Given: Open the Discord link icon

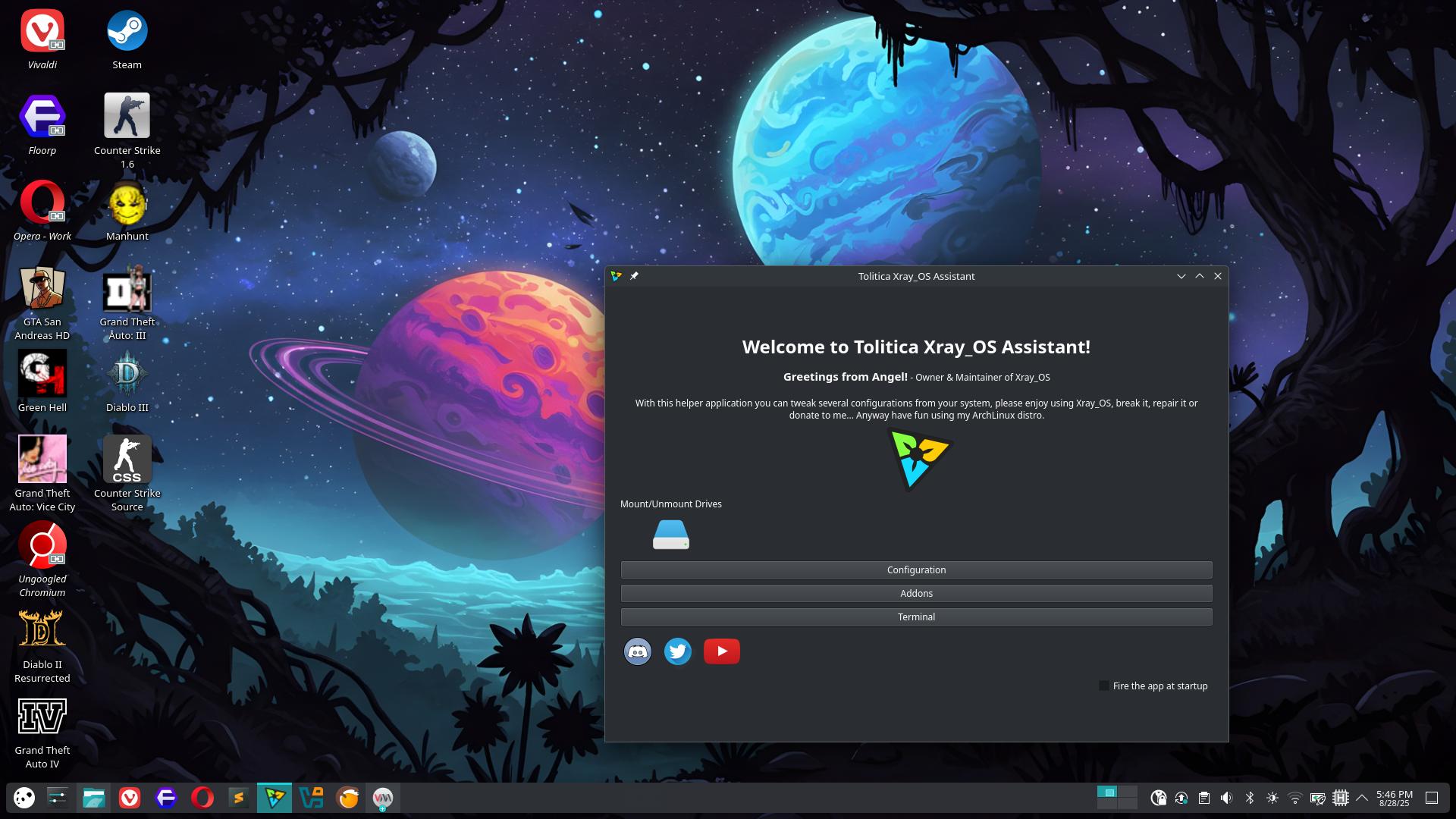Looking at the screenshot, I should coord(637,651).
